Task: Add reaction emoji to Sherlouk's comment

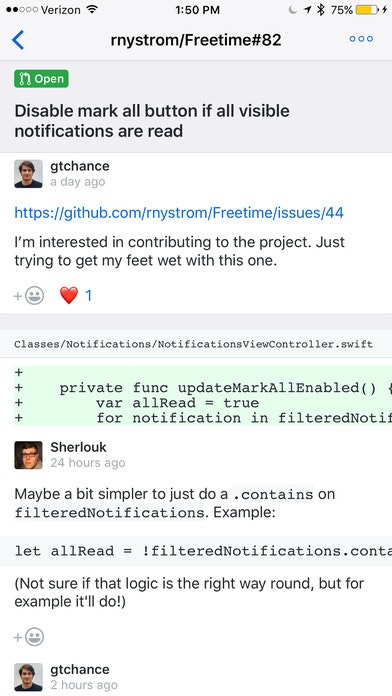Action: (29, 637)
